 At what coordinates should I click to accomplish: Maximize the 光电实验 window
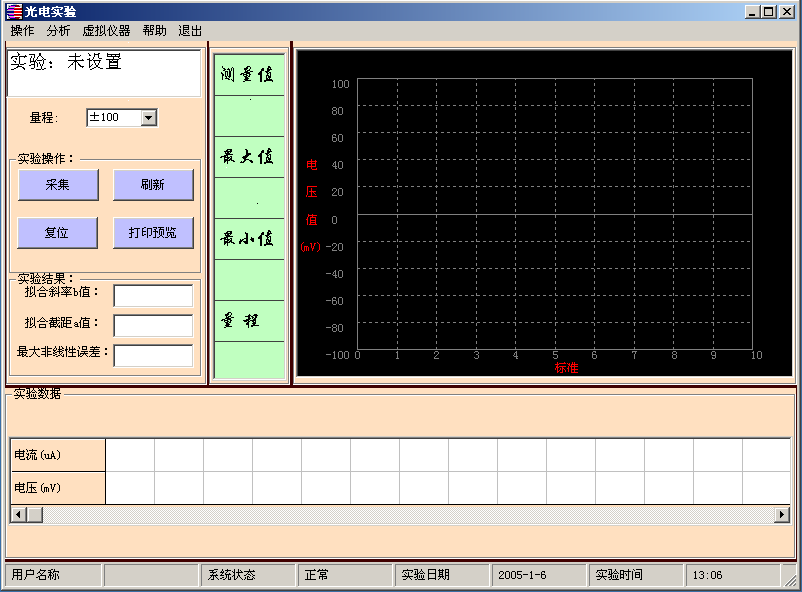[768, 12]
